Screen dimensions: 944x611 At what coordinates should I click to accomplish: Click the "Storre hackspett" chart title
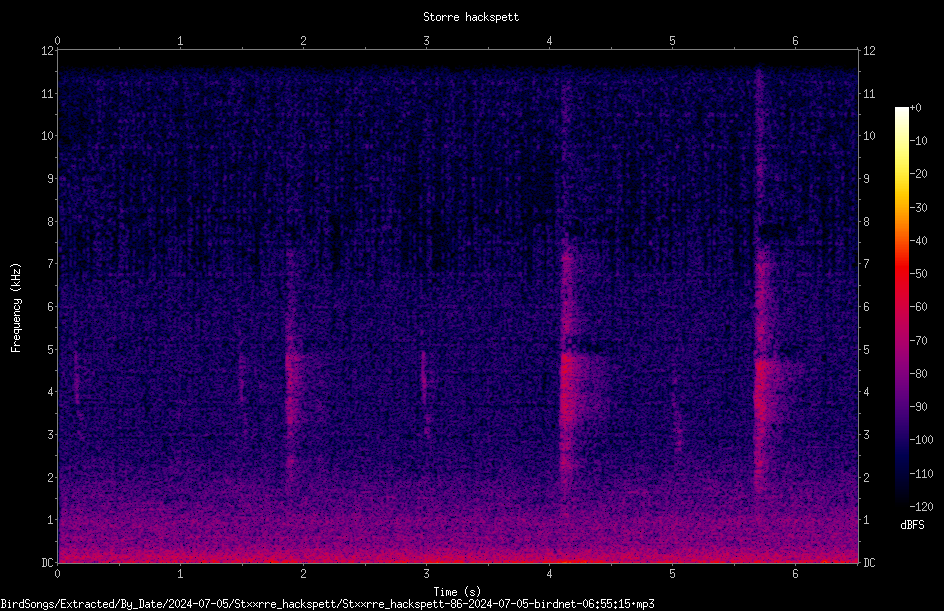[471, 17]
